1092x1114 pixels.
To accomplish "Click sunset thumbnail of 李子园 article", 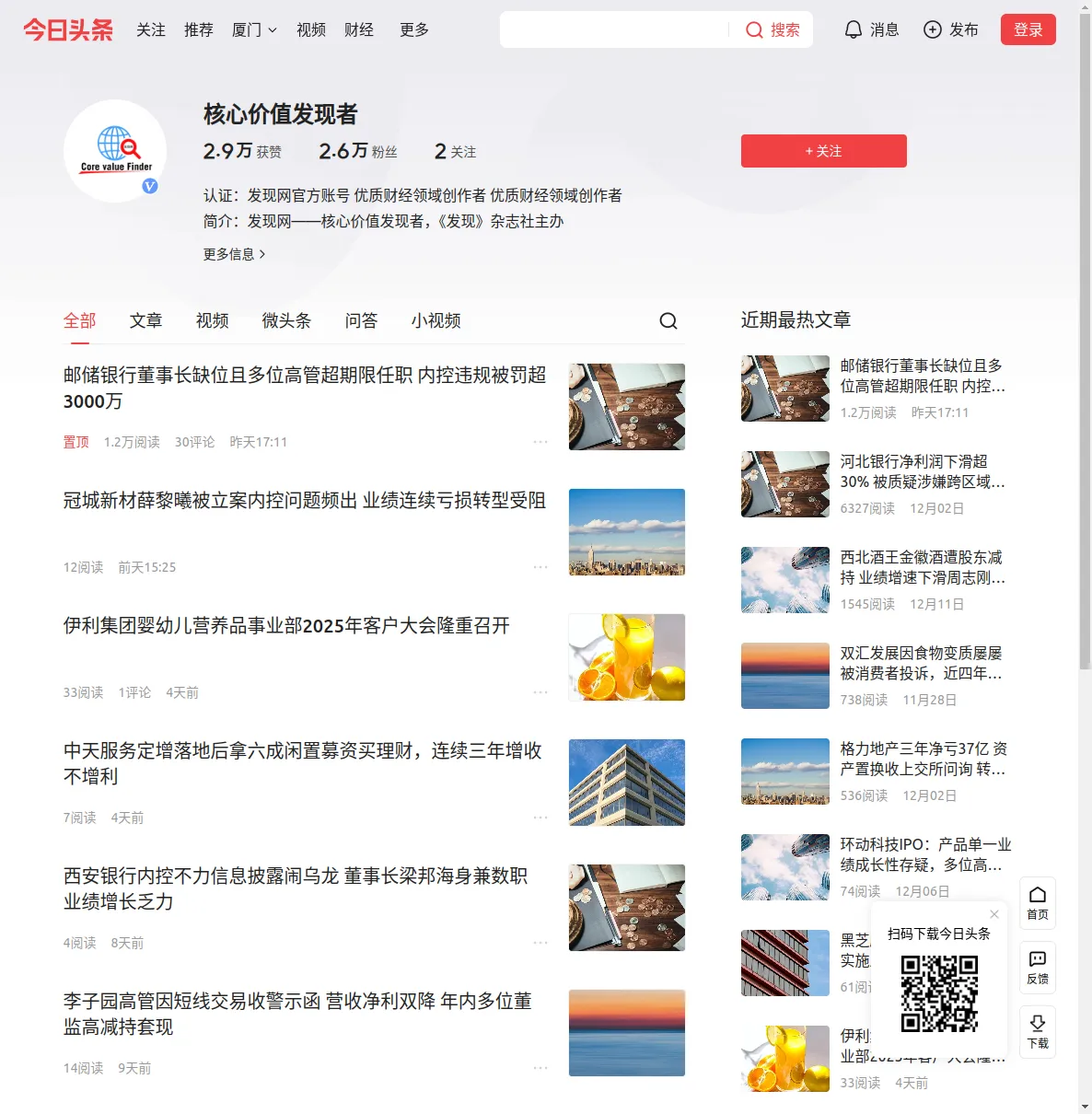I will pyautogui.click(x=627, y=1033).
